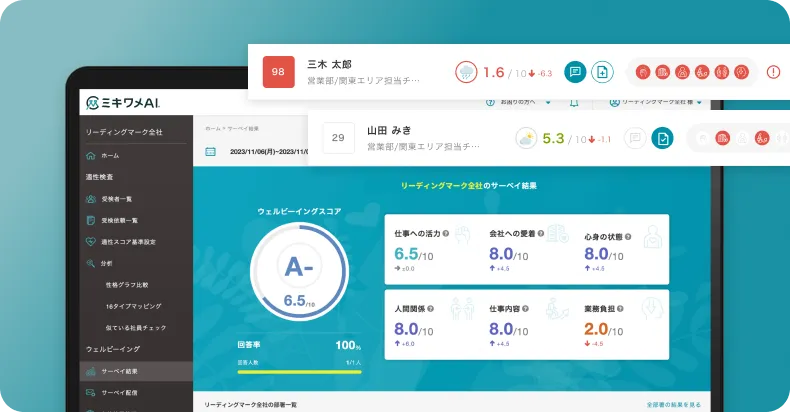Click the A- wellbeing score gauge
This screenshot has width=790, height=412.
pyautogui.click(x=299, y=272)
